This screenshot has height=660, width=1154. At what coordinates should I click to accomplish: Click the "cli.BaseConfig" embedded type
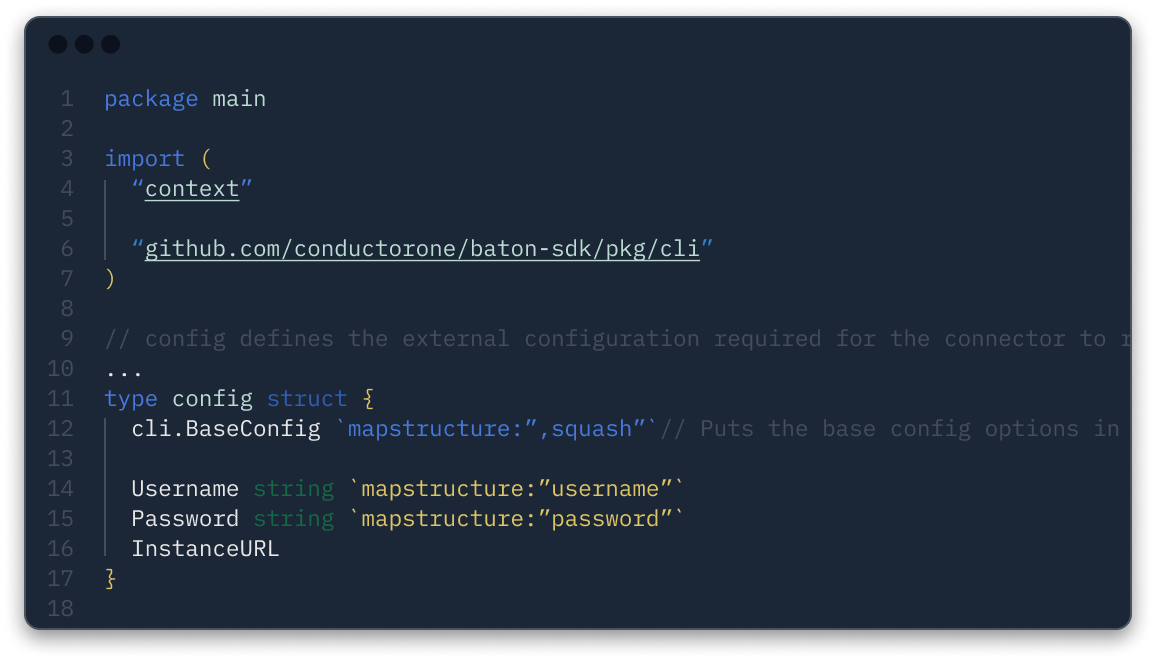(226, 429)
